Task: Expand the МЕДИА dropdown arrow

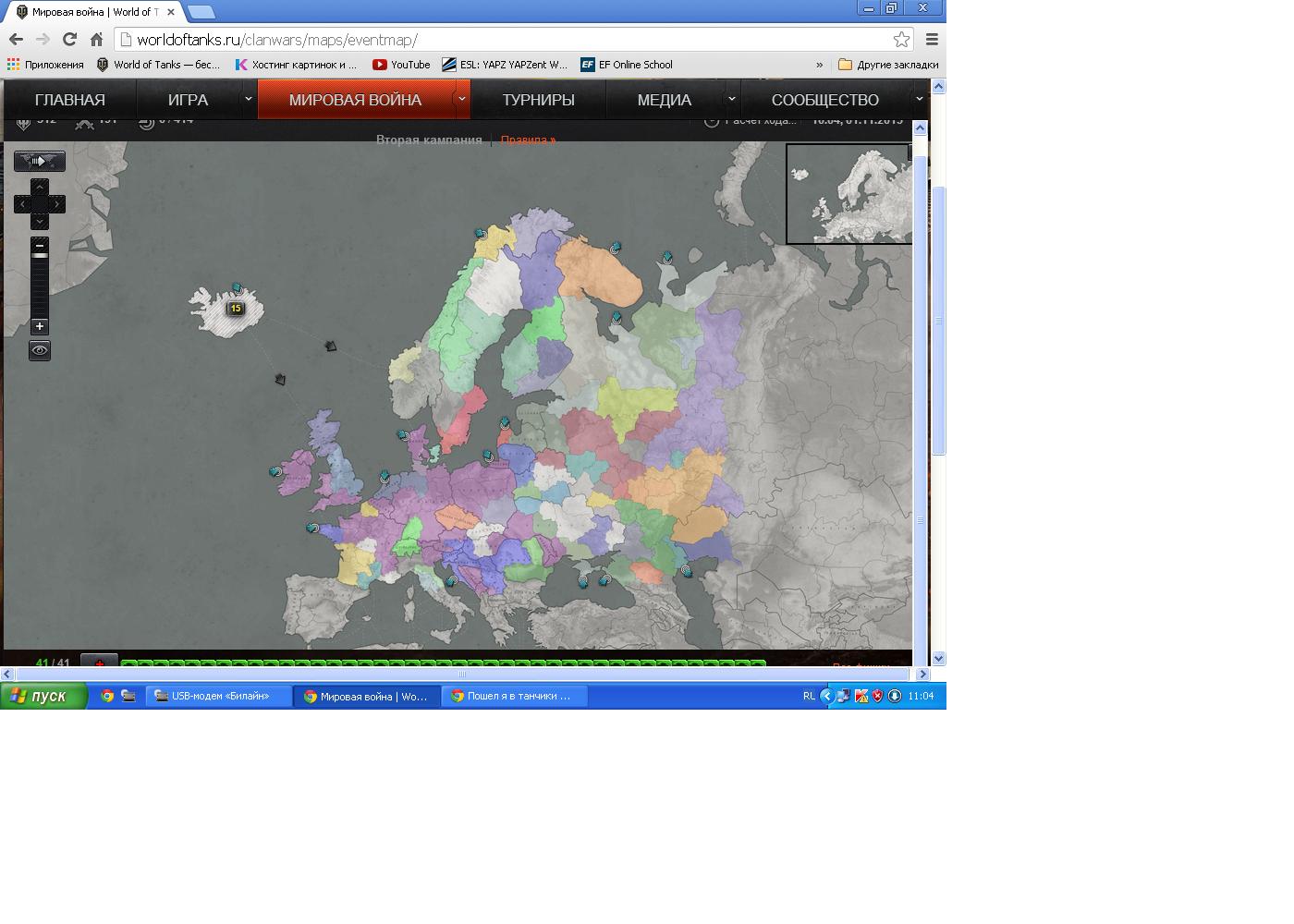Action: [x=731, y=99]
